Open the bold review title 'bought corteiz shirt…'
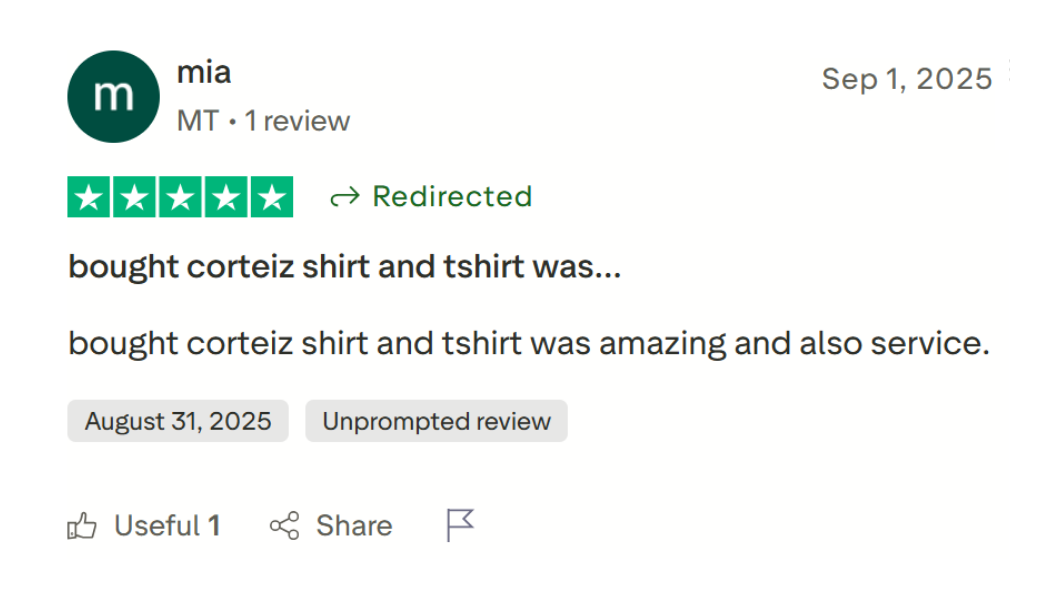This screenshot has width=1058, height=597. pyautogui.click(x=344, y=268)
